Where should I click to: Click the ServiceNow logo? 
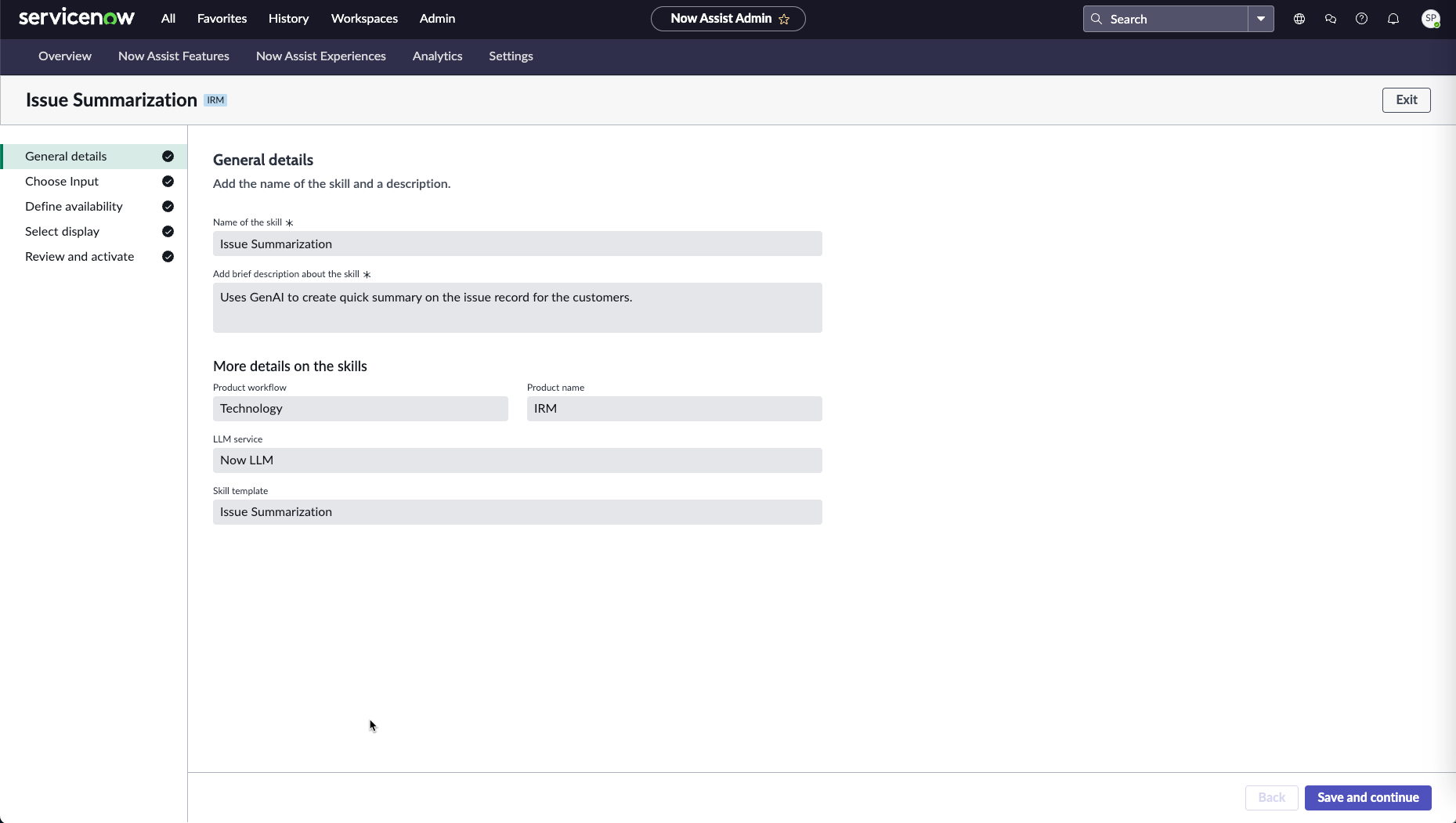tap(77, 17)
